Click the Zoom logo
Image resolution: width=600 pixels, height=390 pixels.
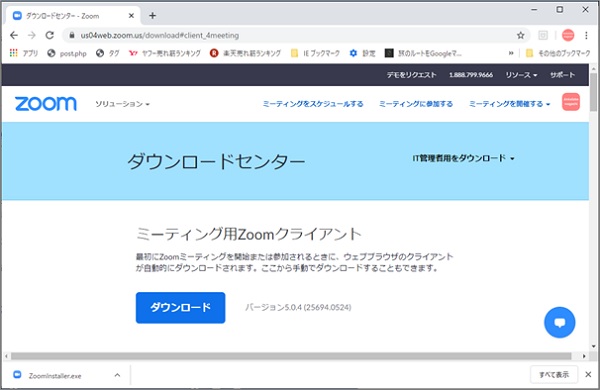point(46,104)
